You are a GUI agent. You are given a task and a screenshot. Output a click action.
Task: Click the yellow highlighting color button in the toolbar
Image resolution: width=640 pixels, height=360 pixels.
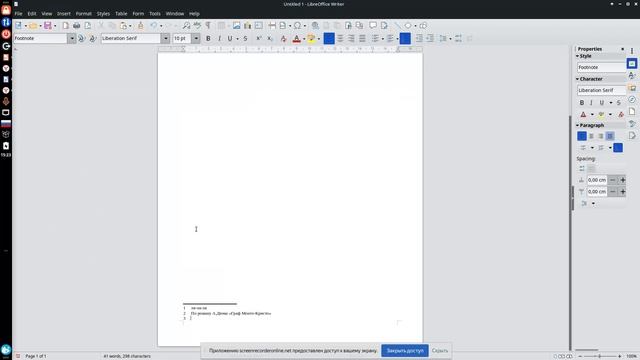tap(311, 38)
